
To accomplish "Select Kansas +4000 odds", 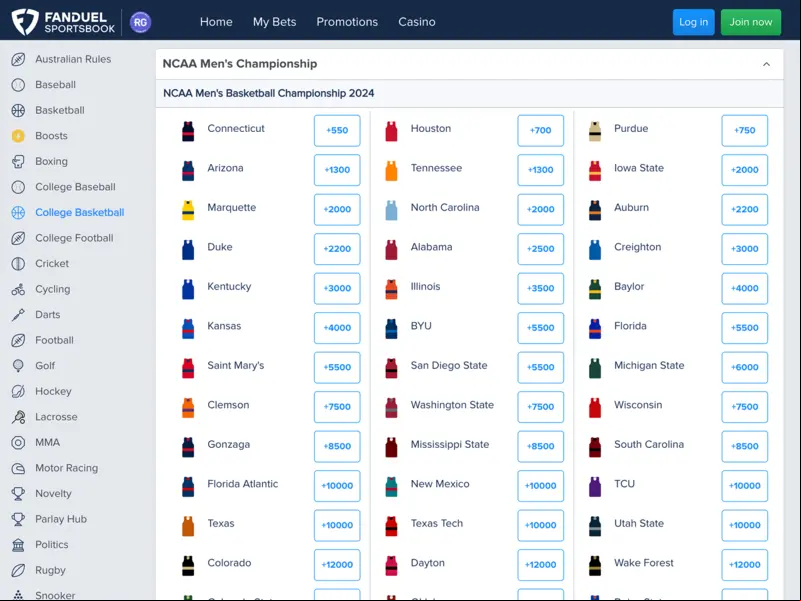I will (337, 328).
